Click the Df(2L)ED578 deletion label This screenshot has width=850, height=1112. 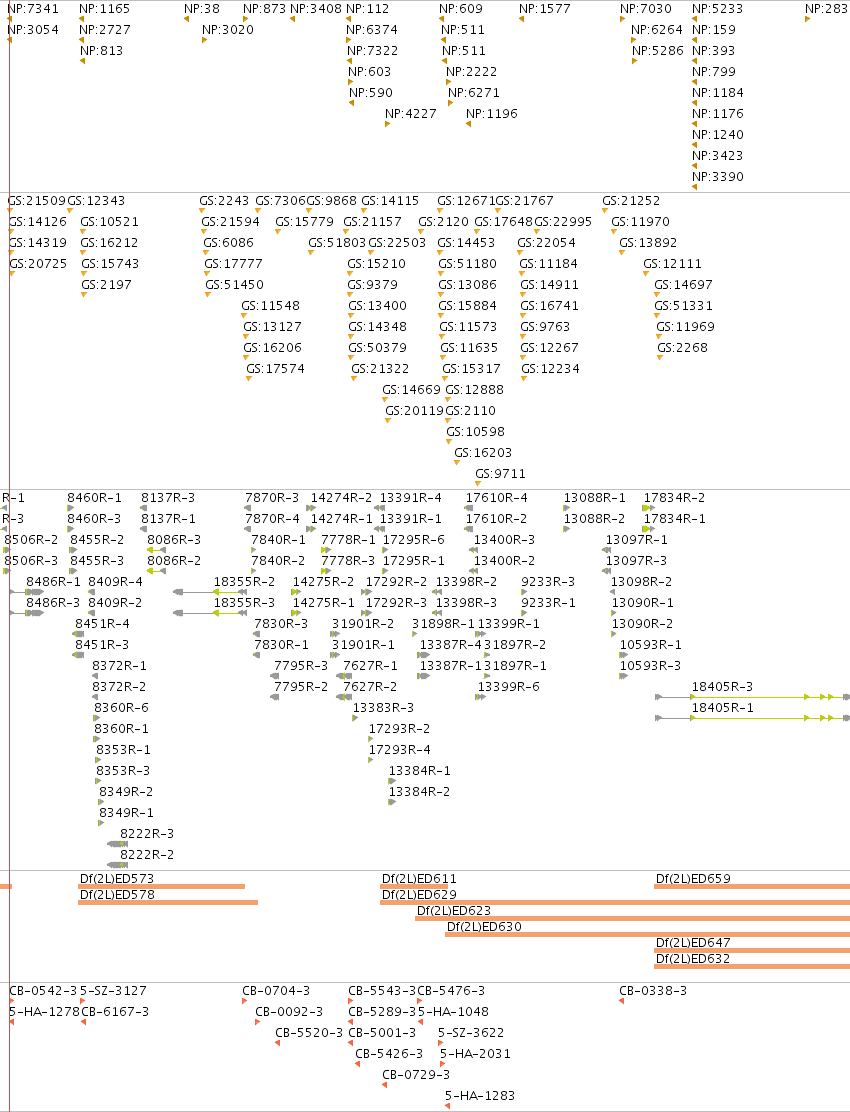tap(116, 895)
